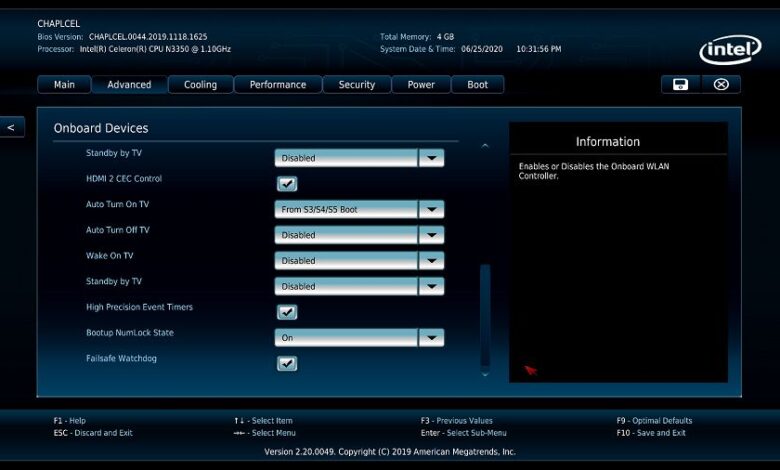Screen dimensions: 780x470
Task: Click Auto Turn Off TV label
Action: tap(117, 230)
